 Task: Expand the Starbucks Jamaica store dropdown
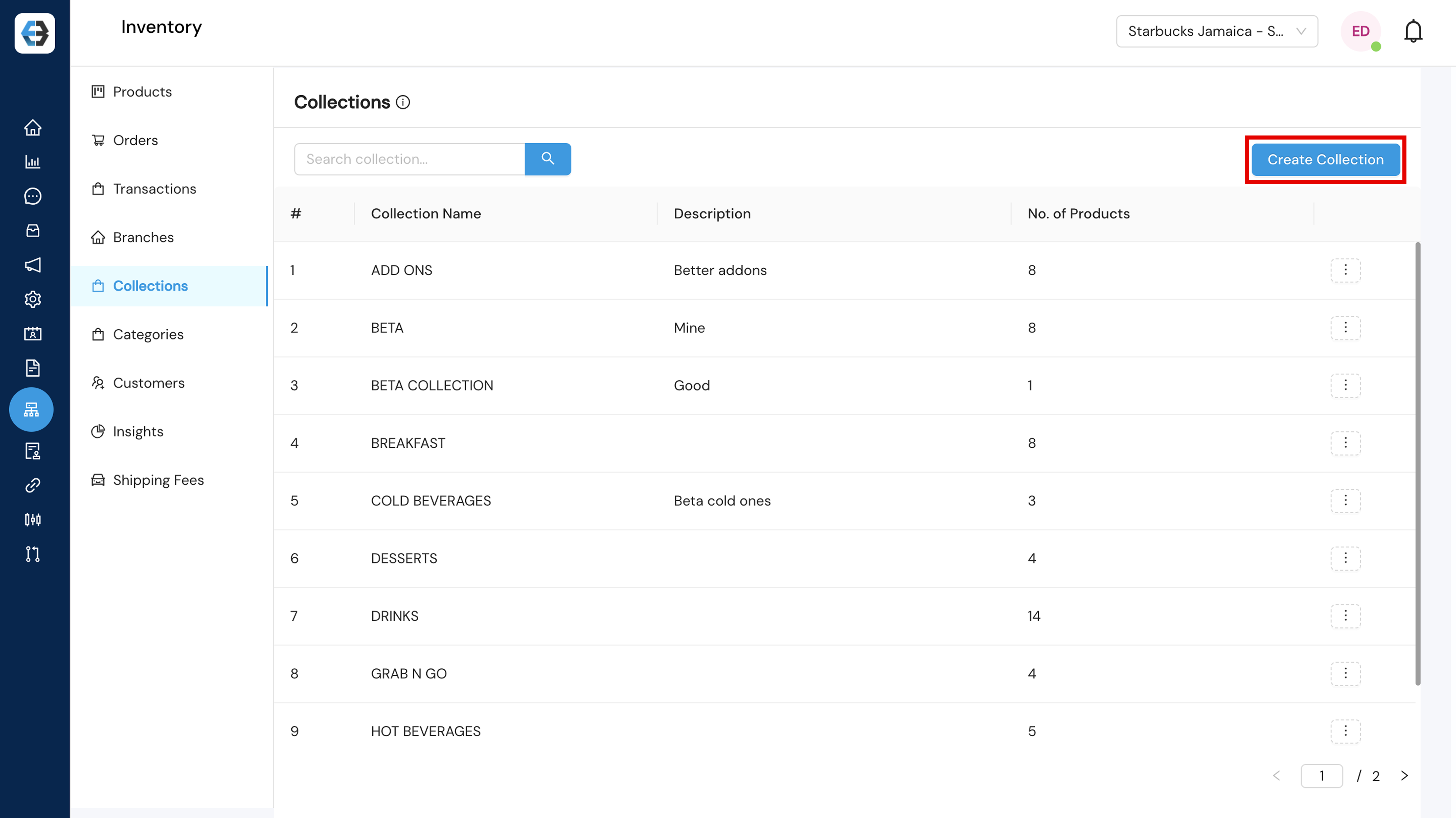(x=1216, y=31)
